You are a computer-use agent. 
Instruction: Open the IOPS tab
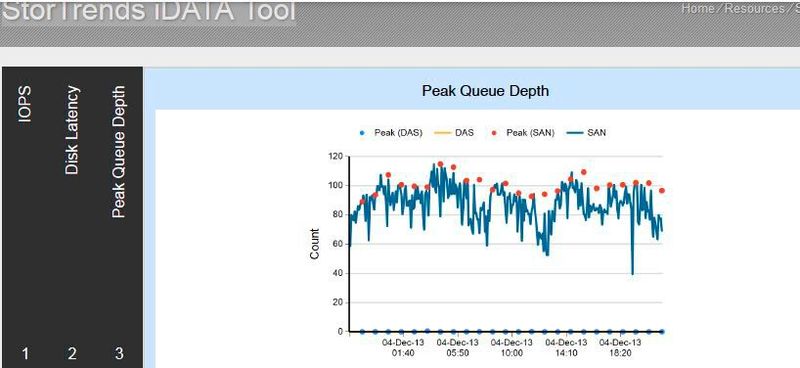pos(24,104)
